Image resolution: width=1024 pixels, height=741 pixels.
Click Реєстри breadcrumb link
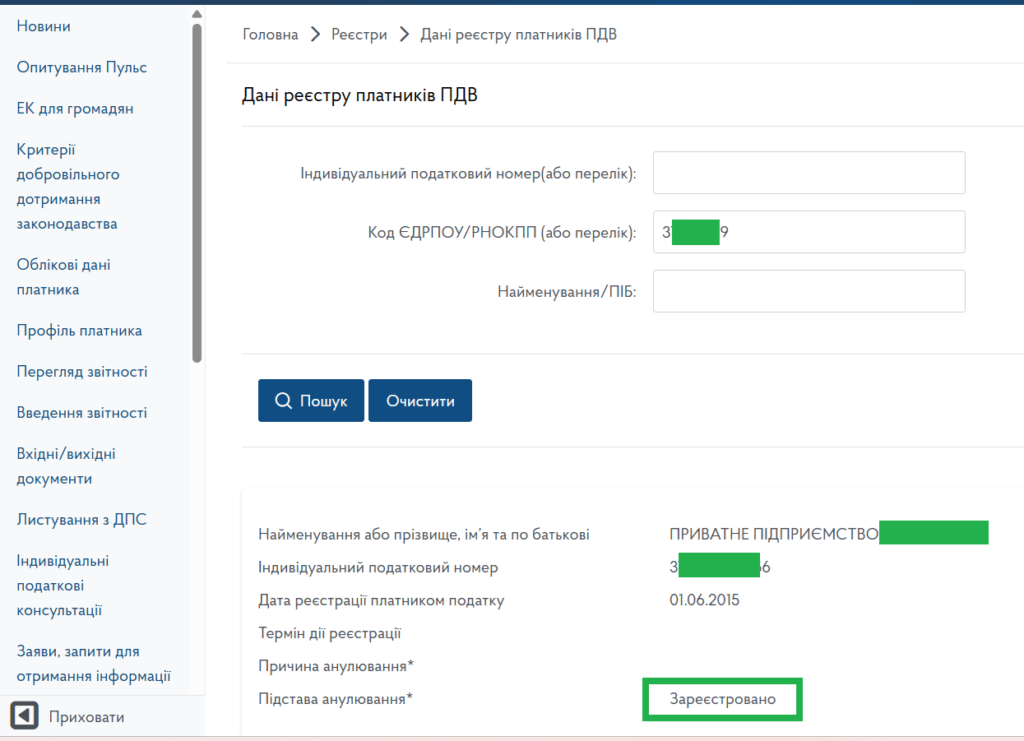click(361, 34)
